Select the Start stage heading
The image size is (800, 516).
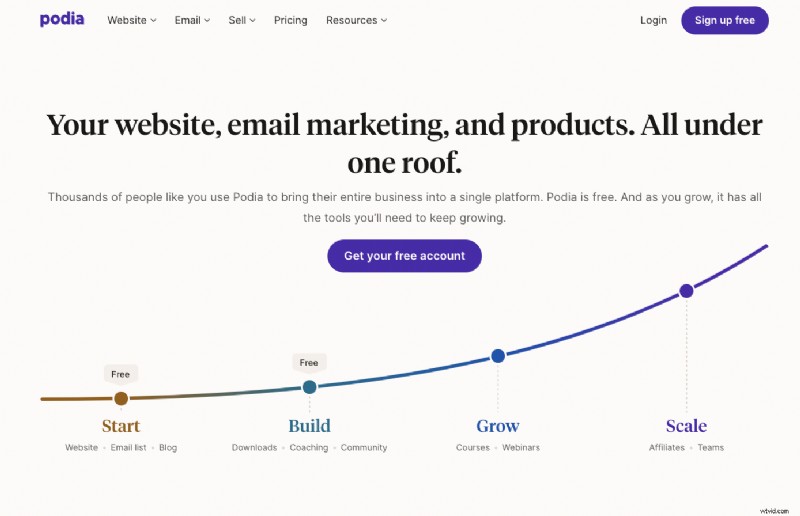[x=121, y=426]
